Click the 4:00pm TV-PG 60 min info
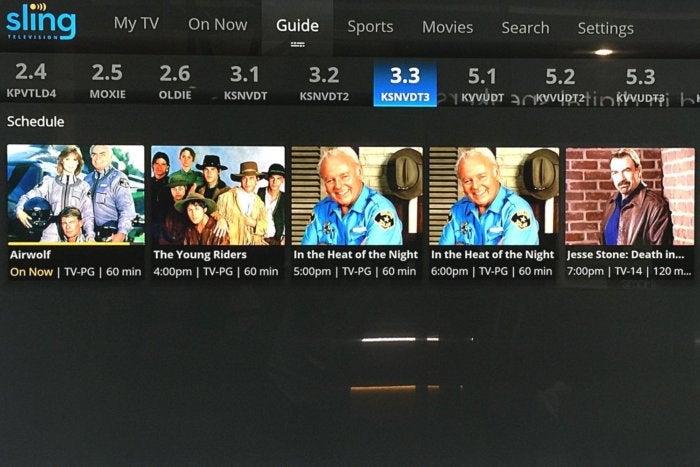Image resolution: width=700 pixels, height=467 pixels. (x=216, y=271)
